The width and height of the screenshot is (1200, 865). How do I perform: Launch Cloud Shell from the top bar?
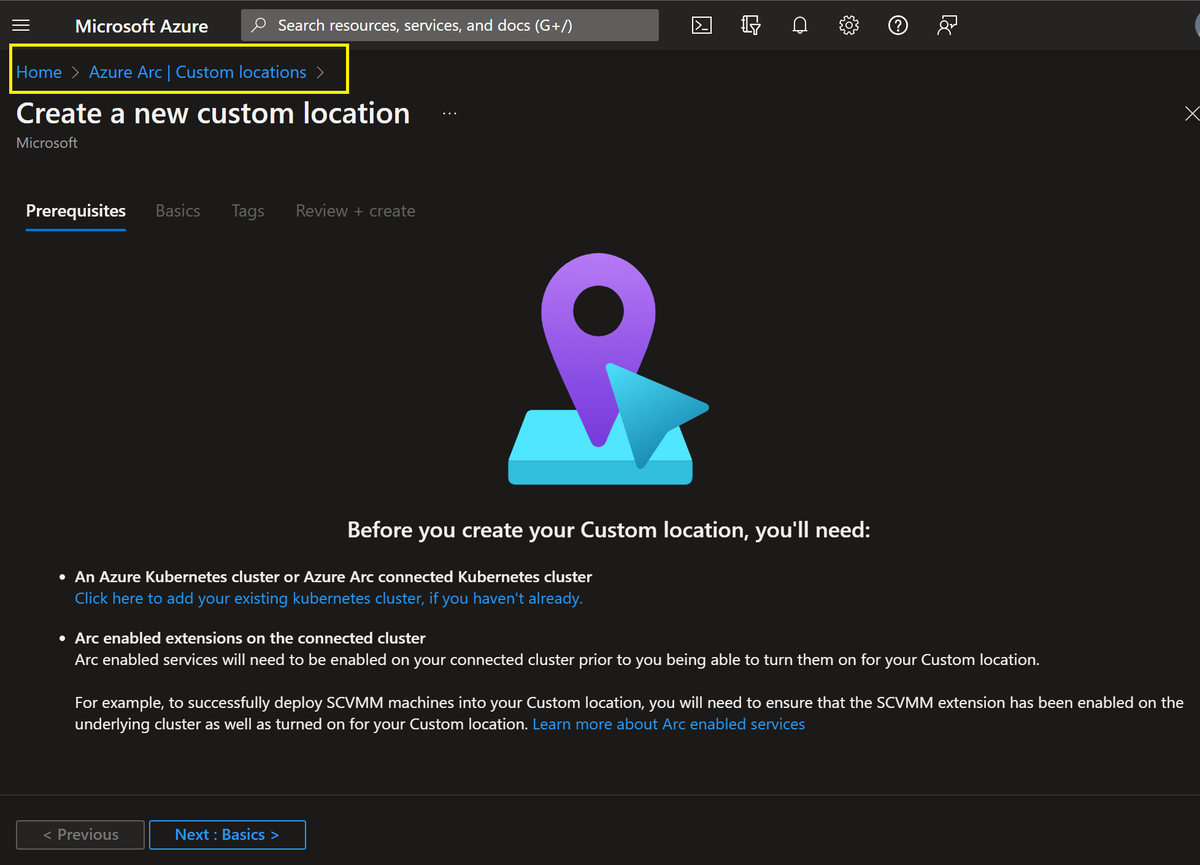pos(702,26)
